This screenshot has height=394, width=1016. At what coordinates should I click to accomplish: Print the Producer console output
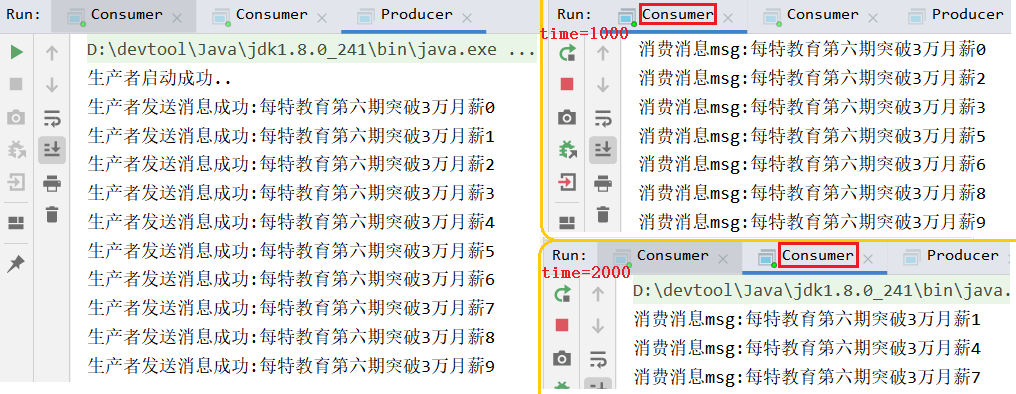click(52, 184)
